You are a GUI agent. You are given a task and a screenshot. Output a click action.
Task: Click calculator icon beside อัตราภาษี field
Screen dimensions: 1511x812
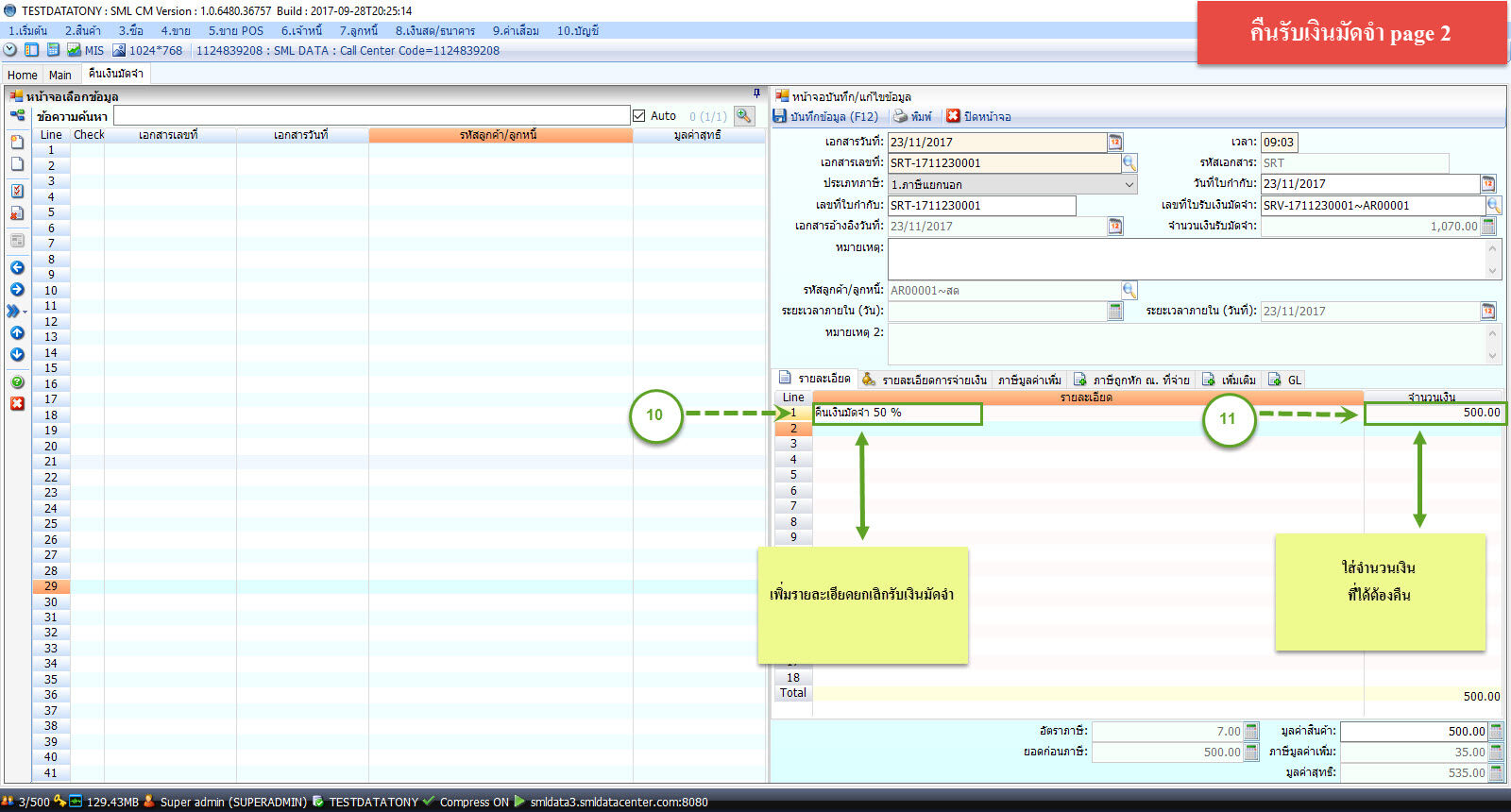tap(1251, 731)
